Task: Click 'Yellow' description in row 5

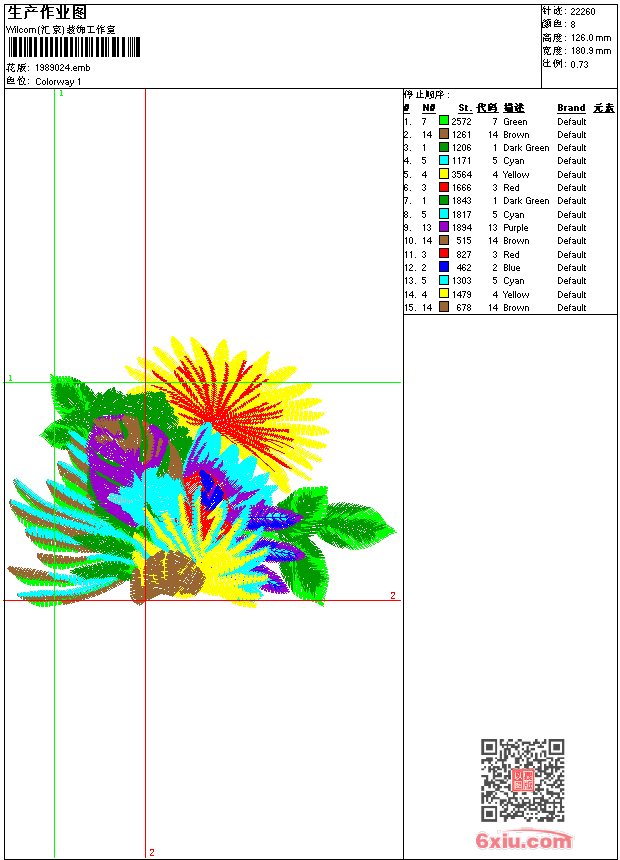Action: click(x=516, y=174)
